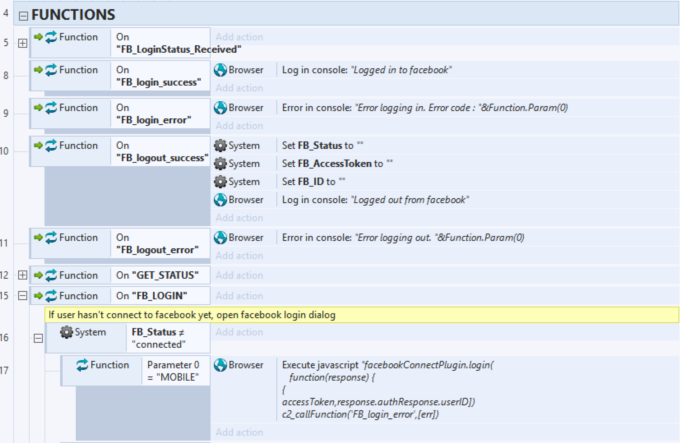This screenshot has width=680, height=443.
Task: Select Parameter 0 = "MOBILE" condition text
Action: 173,371
